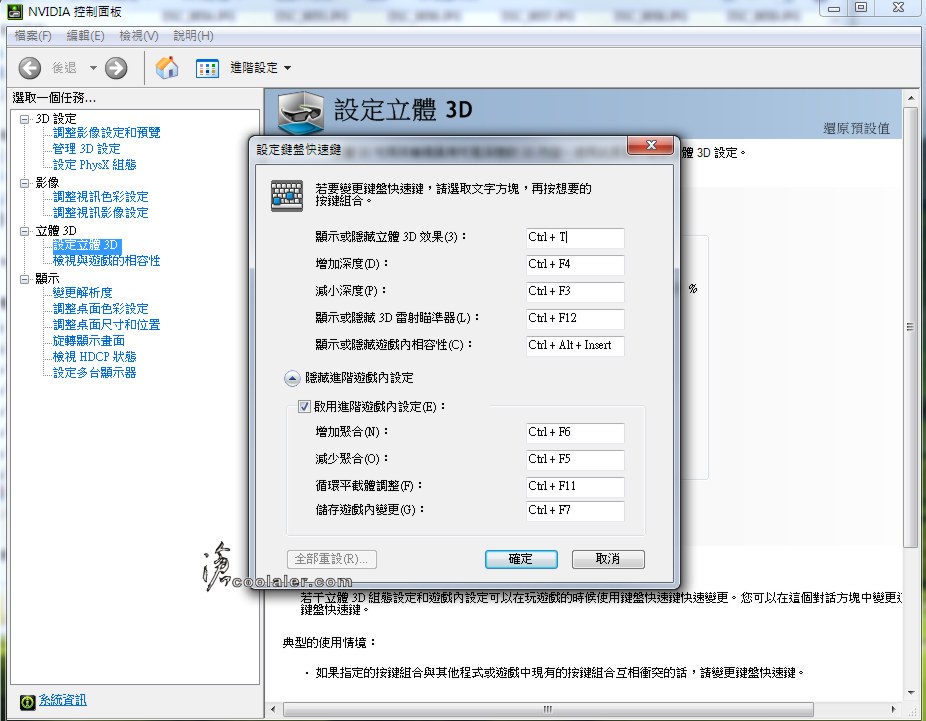Click the 全部重設(R)... button
This screenshot has height=721, width=926.
(x=331, y=559)
